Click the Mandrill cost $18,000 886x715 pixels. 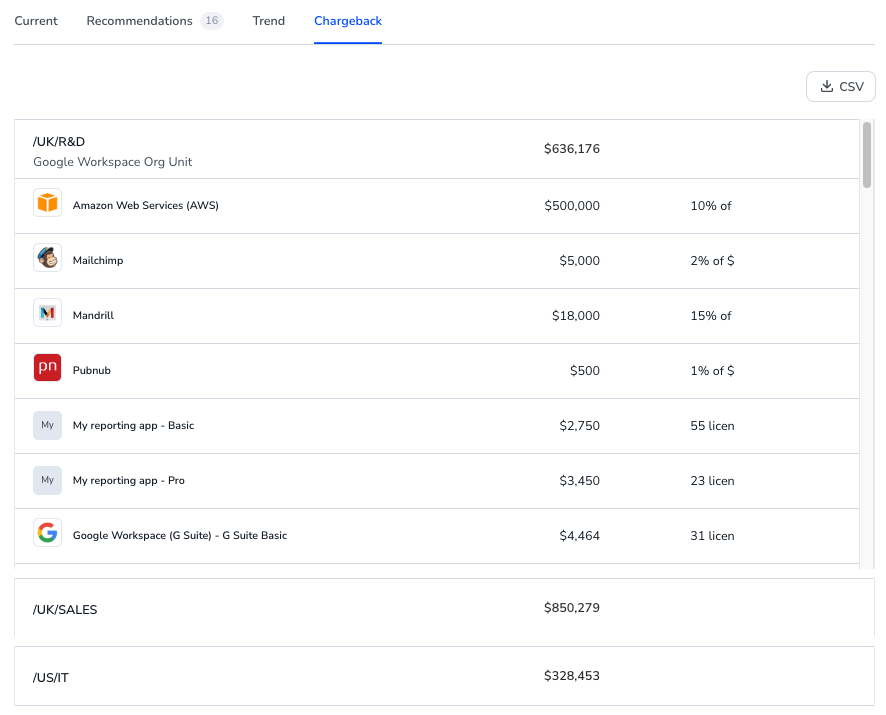coord(576,315)
